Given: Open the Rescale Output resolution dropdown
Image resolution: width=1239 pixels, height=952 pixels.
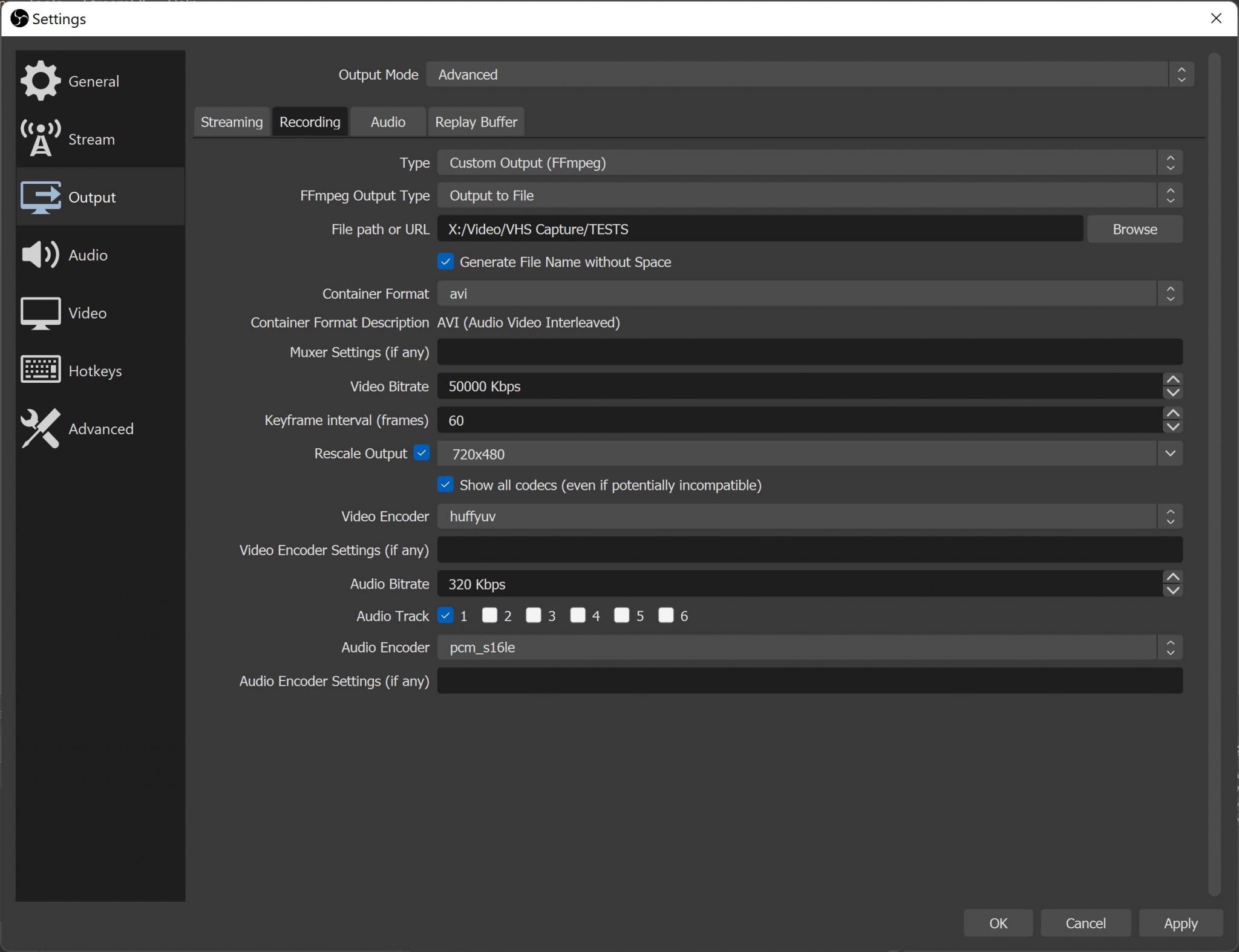Looking at the screenshot, I should click(1171, 453).
